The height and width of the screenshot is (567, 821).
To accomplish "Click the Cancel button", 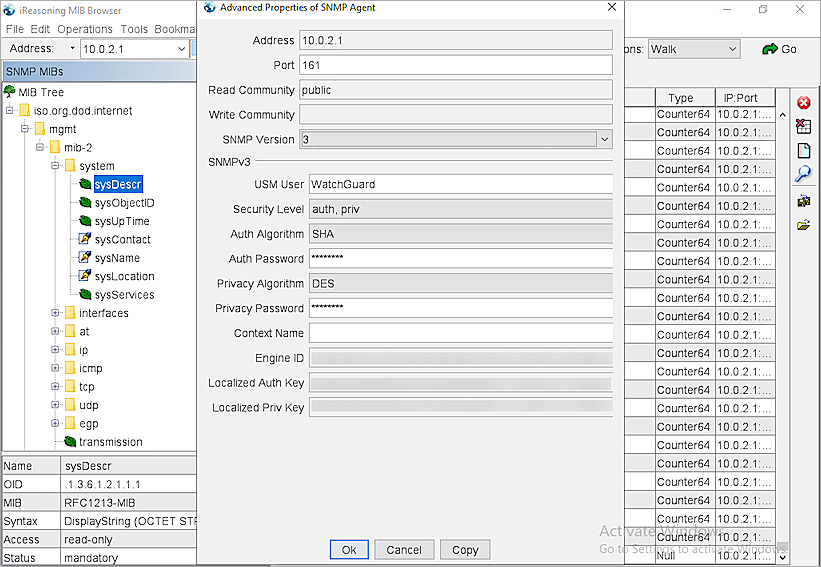I will (x=404, y=550).
